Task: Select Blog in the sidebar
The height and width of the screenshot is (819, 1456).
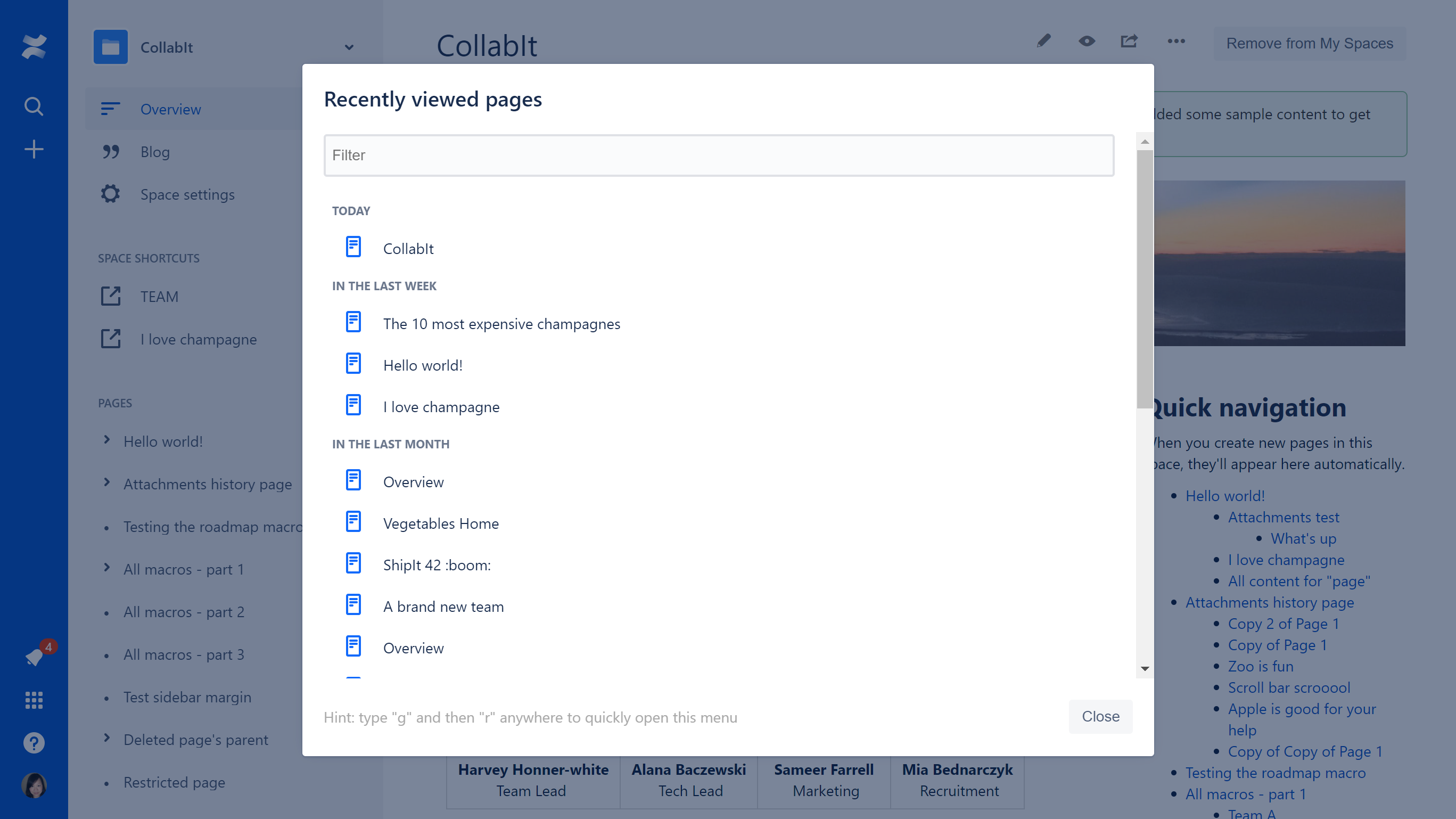Action: coord(155,152)
